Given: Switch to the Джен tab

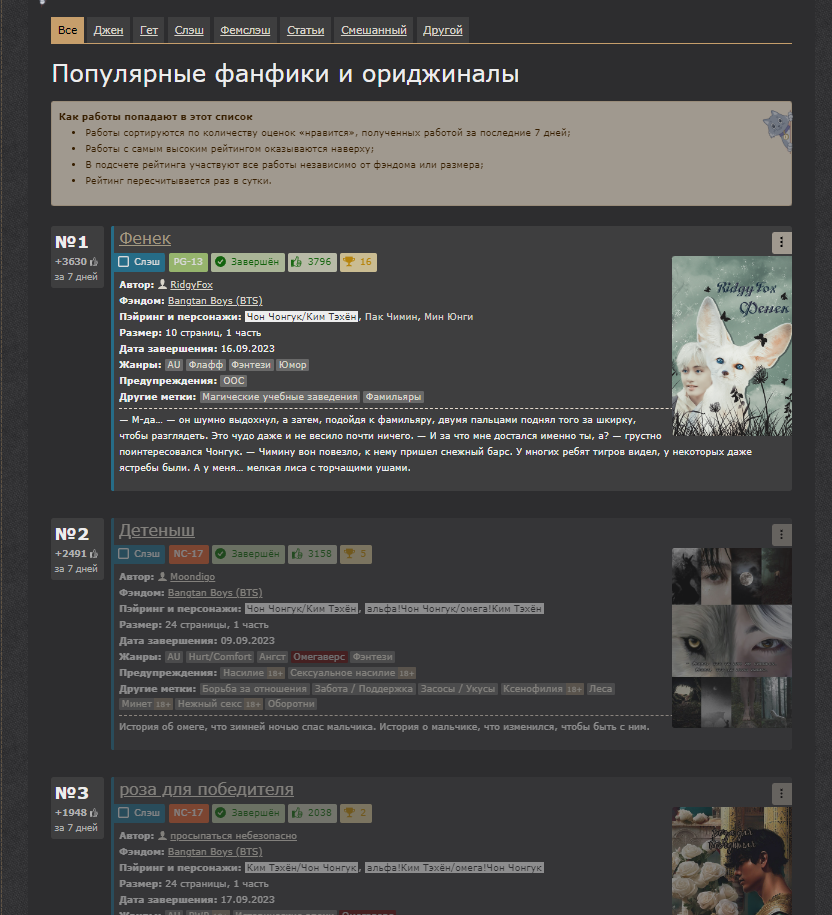Looking at the screenshot, I should coord(109,30).
